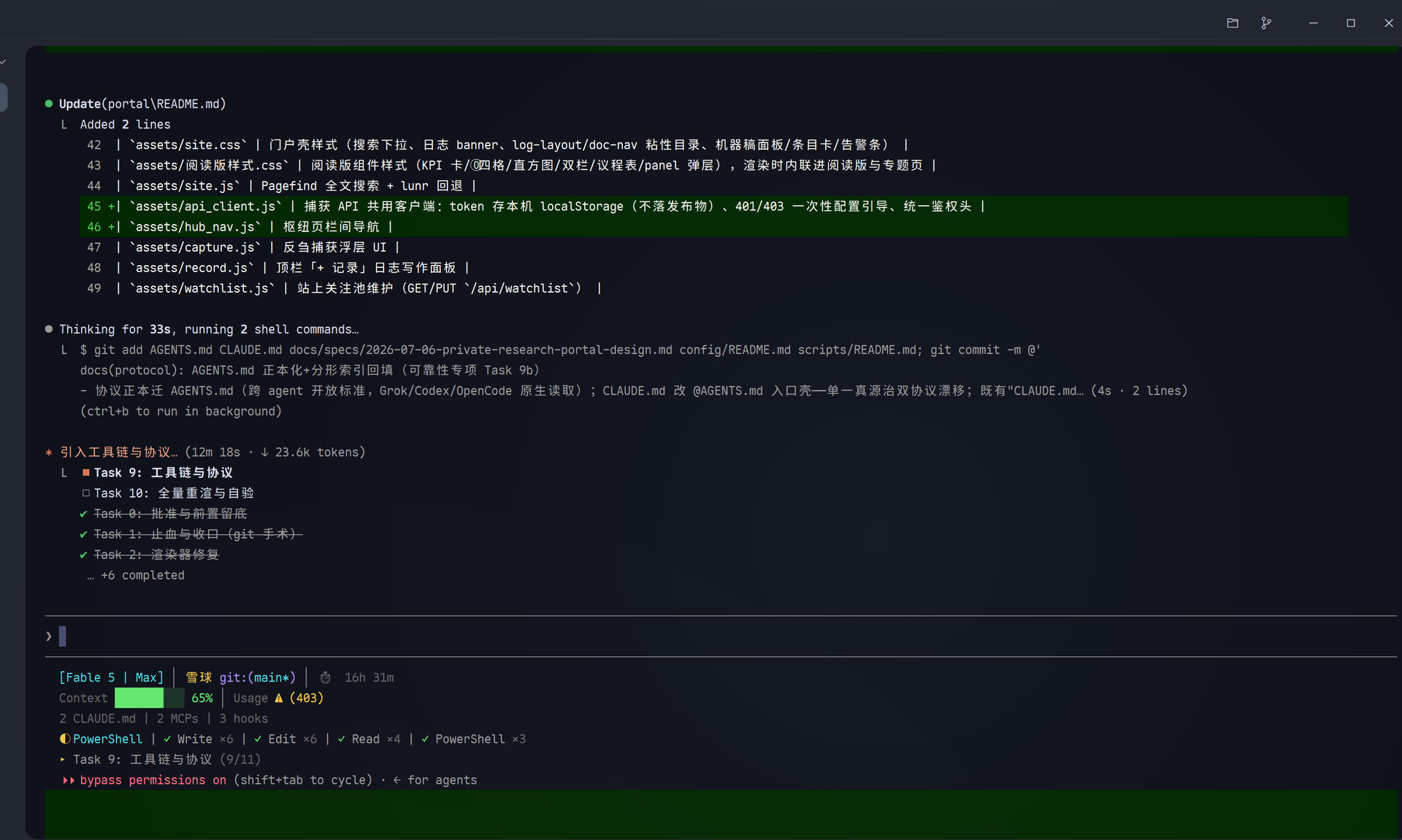Image resolution: width=1402 pixels, height=840 pixels.
Task: Toggle the empty checkbox for Task 10
Action: (86, 493)
